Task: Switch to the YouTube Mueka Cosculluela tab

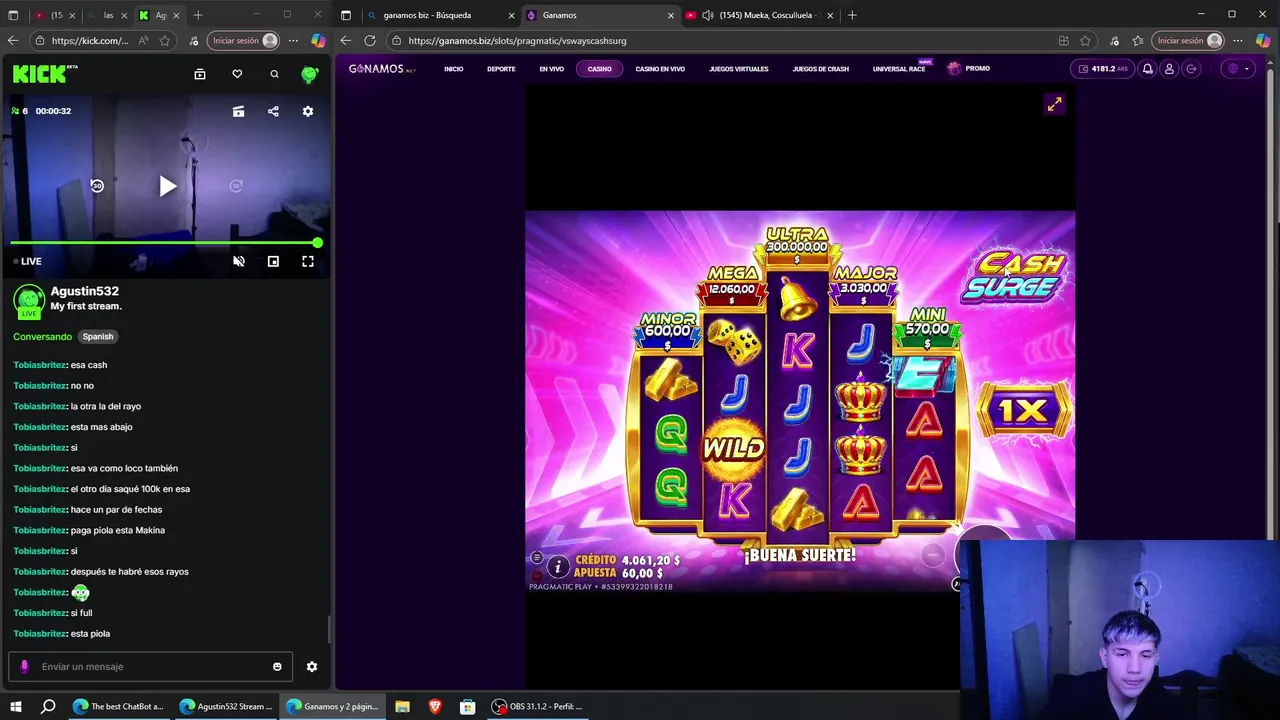Action: [x=758, y=15]
